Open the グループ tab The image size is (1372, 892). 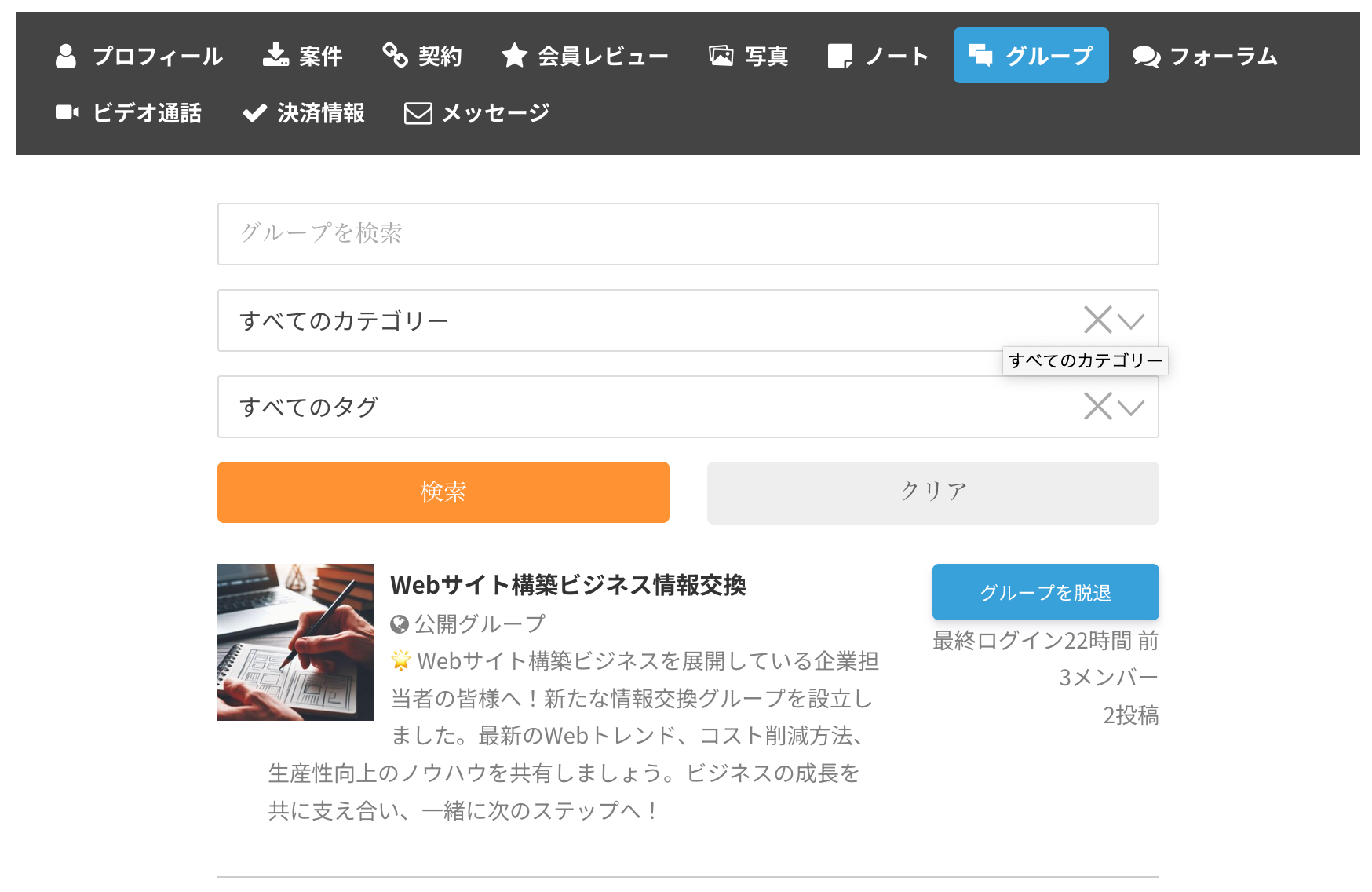pos(1031,56)
